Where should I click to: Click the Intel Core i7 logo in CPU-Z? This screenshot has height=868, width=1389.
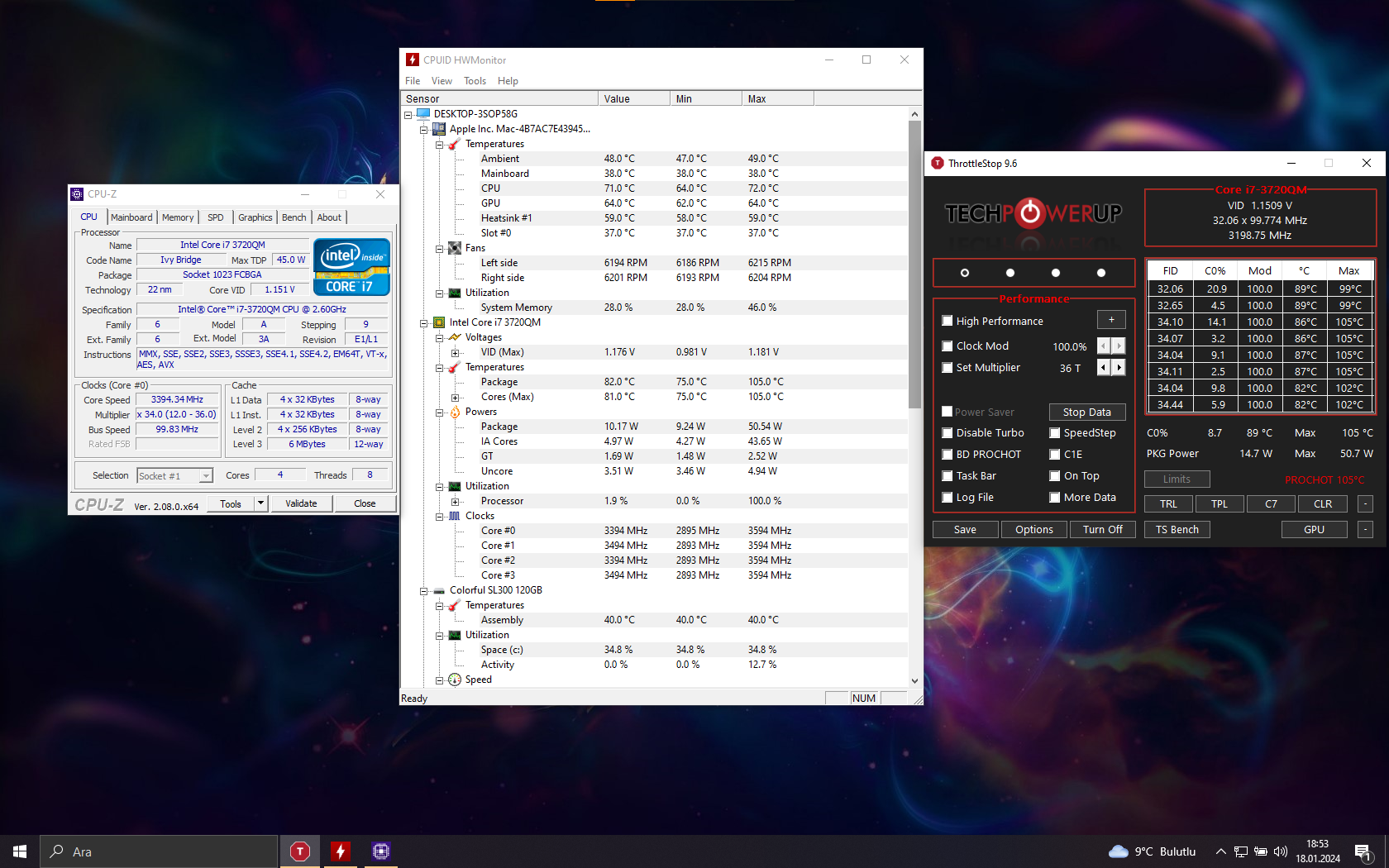point(351,267)
